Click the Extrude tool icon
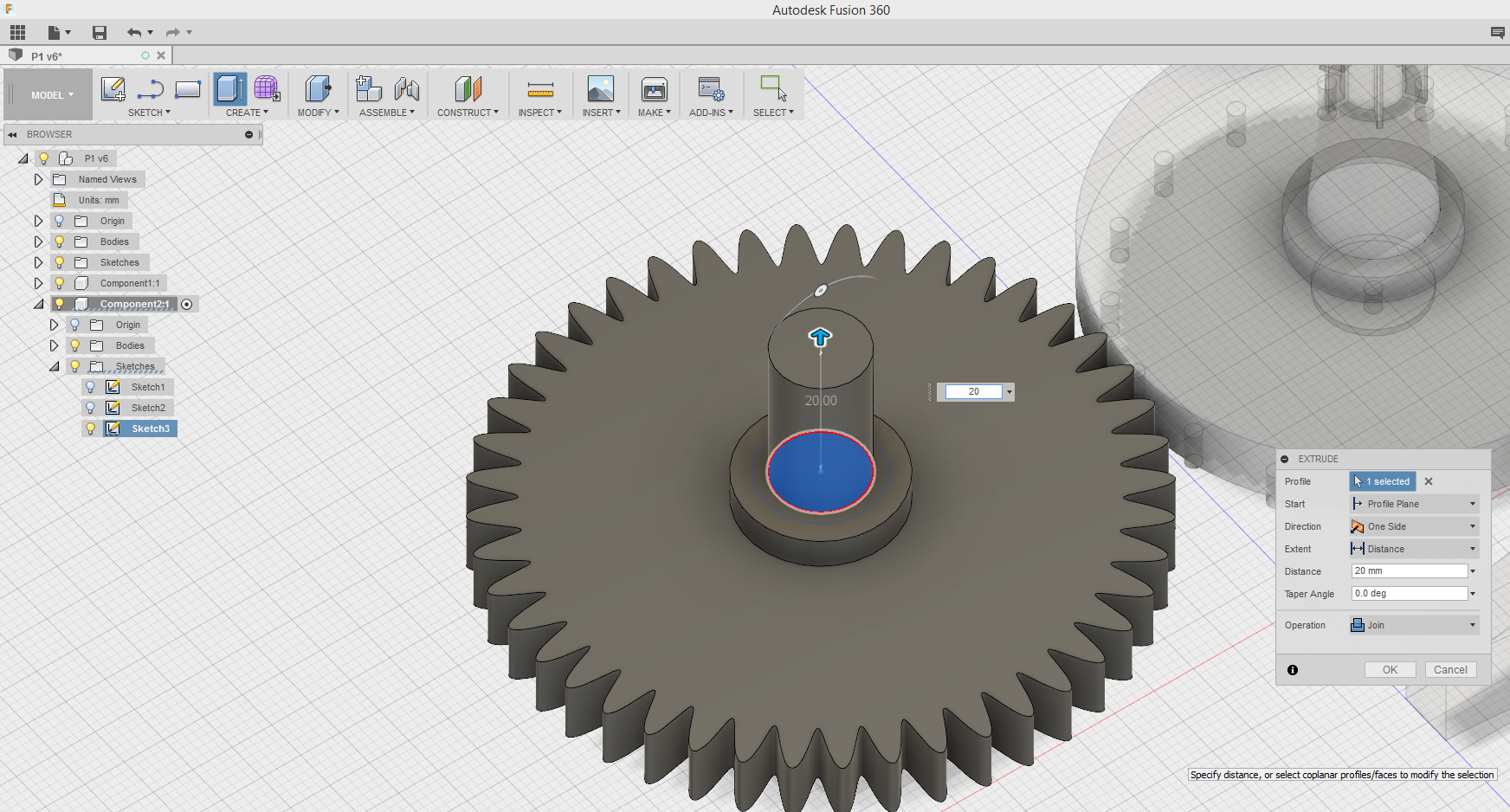 click(x=229, y=89)
